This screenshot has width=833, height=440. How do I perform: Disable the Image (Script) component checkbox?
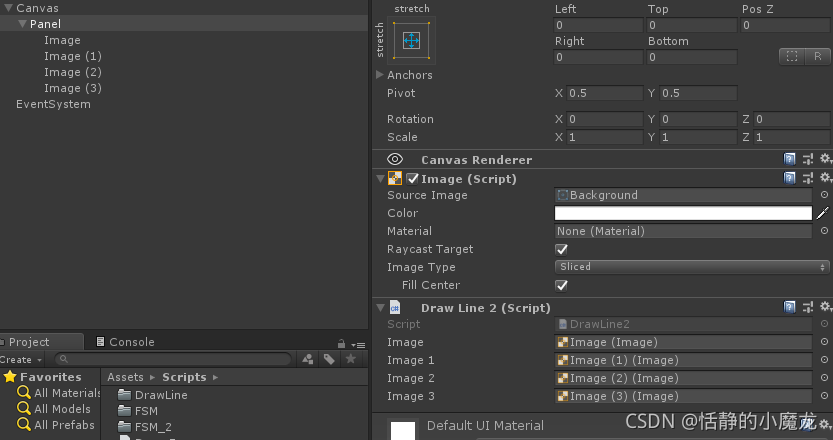[x=412, y=179]
